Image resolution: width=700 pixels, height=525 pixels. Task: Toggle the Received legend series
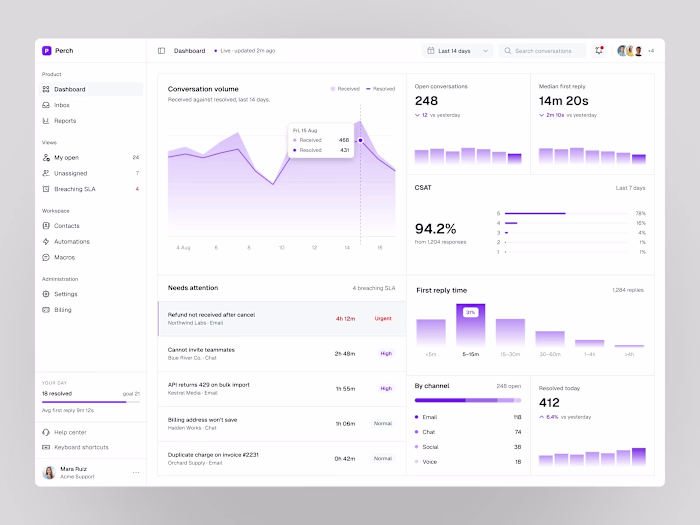tap(345, 89)
